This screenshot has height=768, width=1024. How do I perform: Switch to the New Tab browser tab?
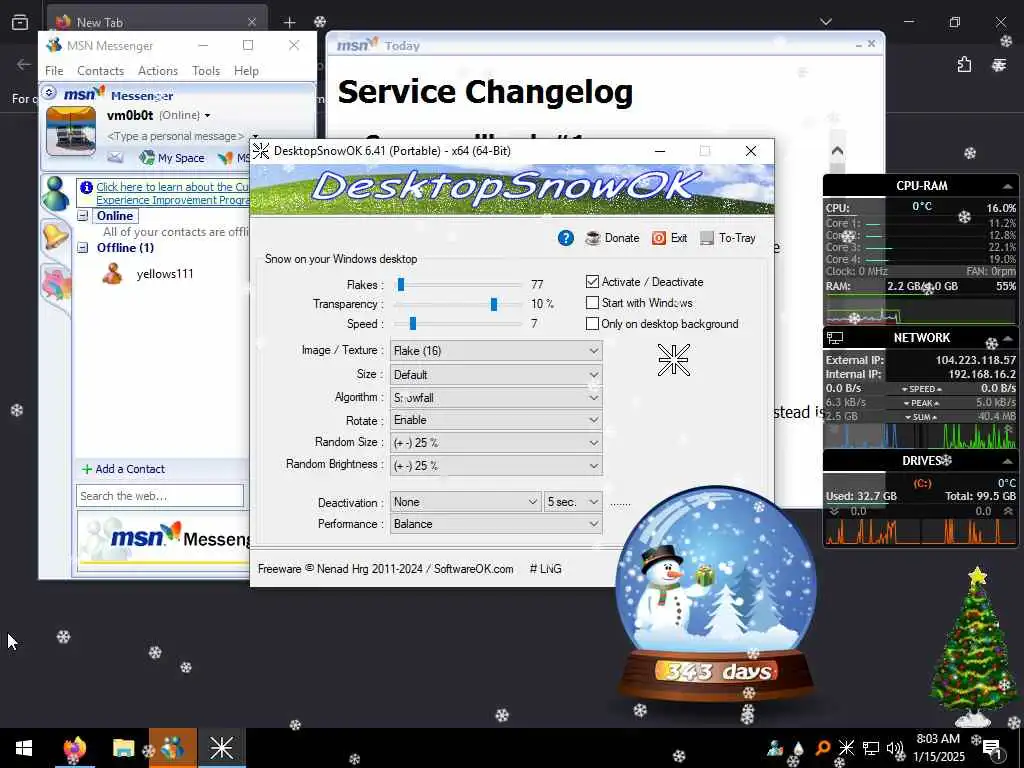157,22
